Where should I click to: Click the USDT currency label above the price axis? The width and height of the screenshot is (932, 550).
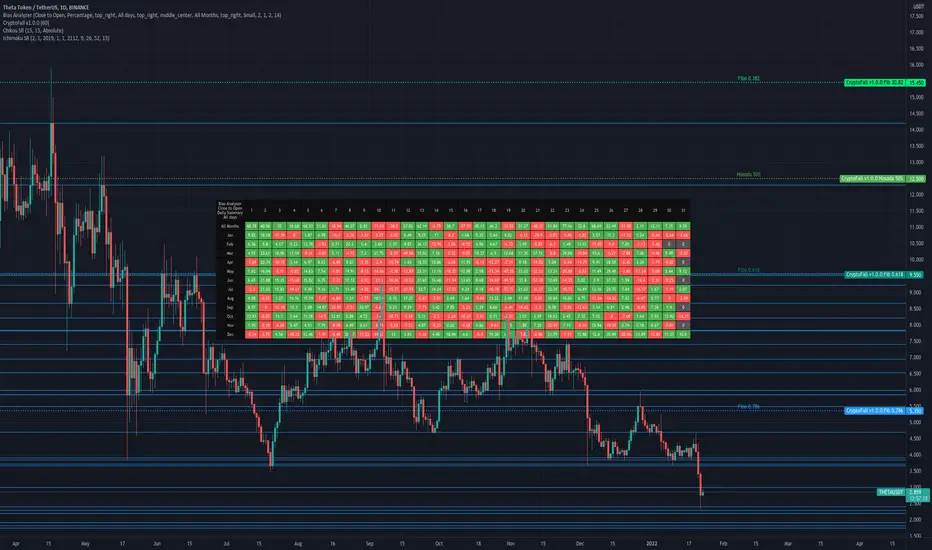click(x=918, y=7)
